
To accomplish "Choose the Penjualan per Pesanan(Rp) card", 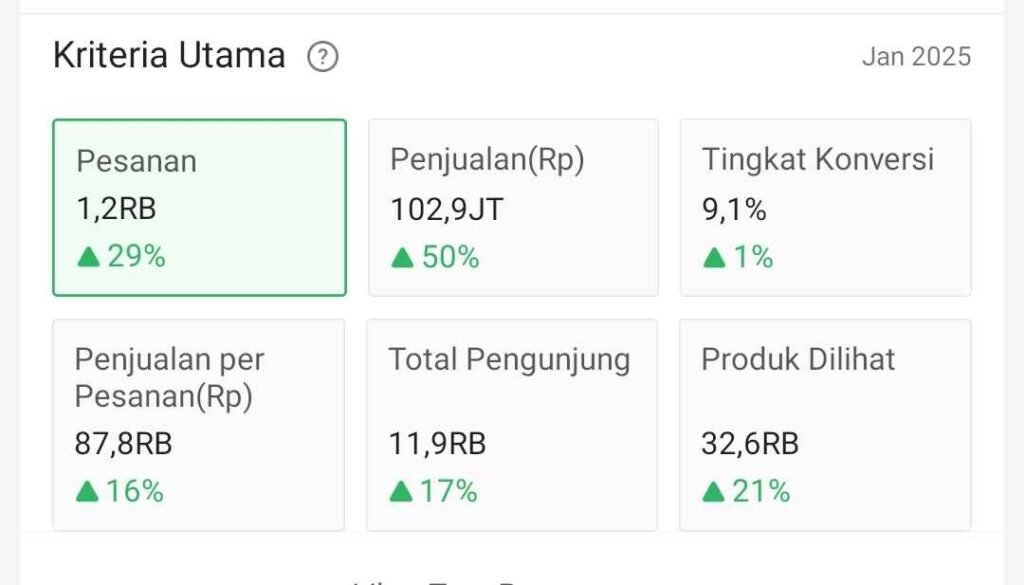I will [x=198, y=425].
